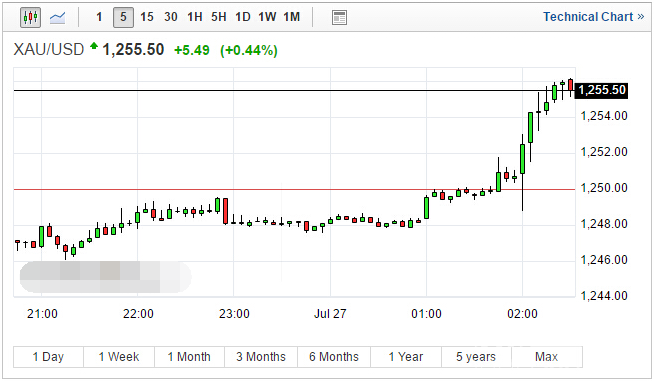Show the Max range
This screenshot has width=654, height=382.
(x=546, y=357)
